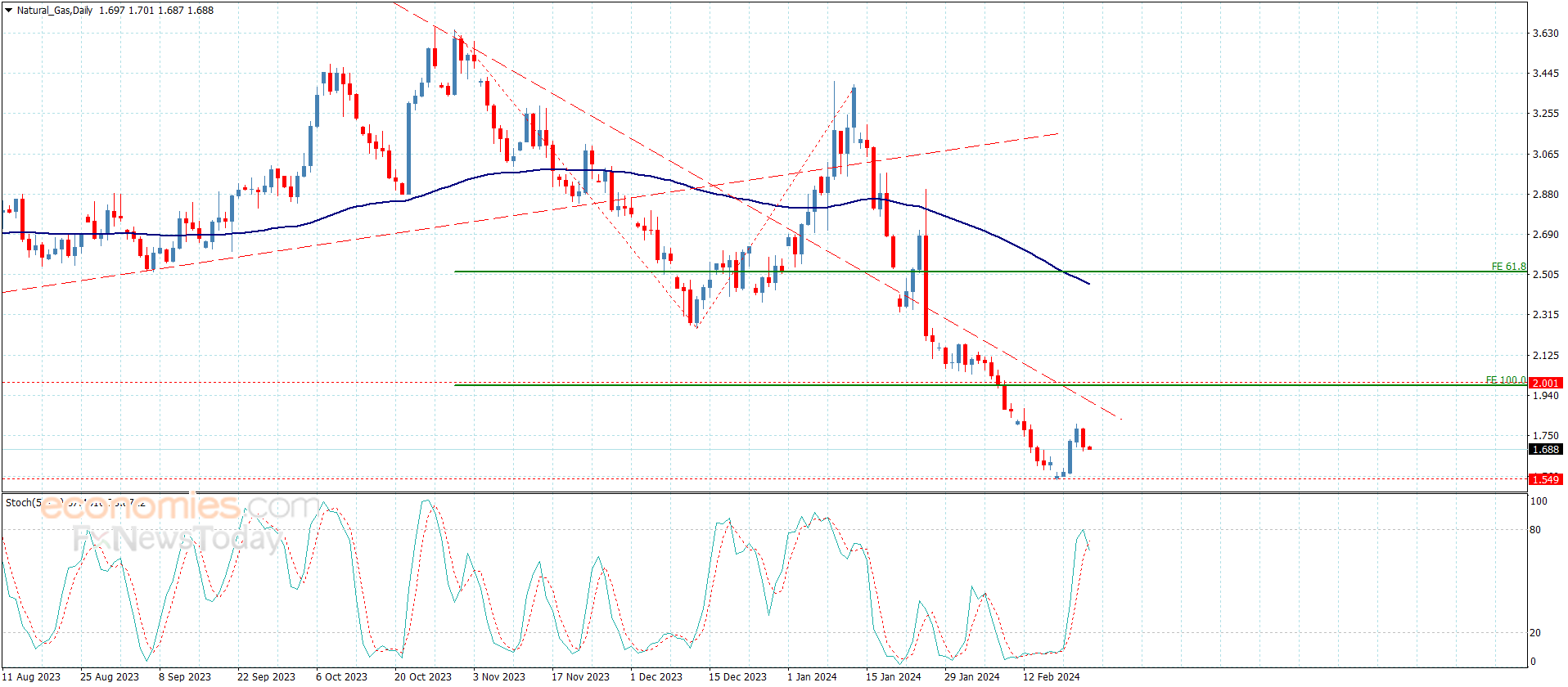1568x687 pixels.
Task: Select the FE 61.8 Fibonacci label
Action: point(1507,267)
